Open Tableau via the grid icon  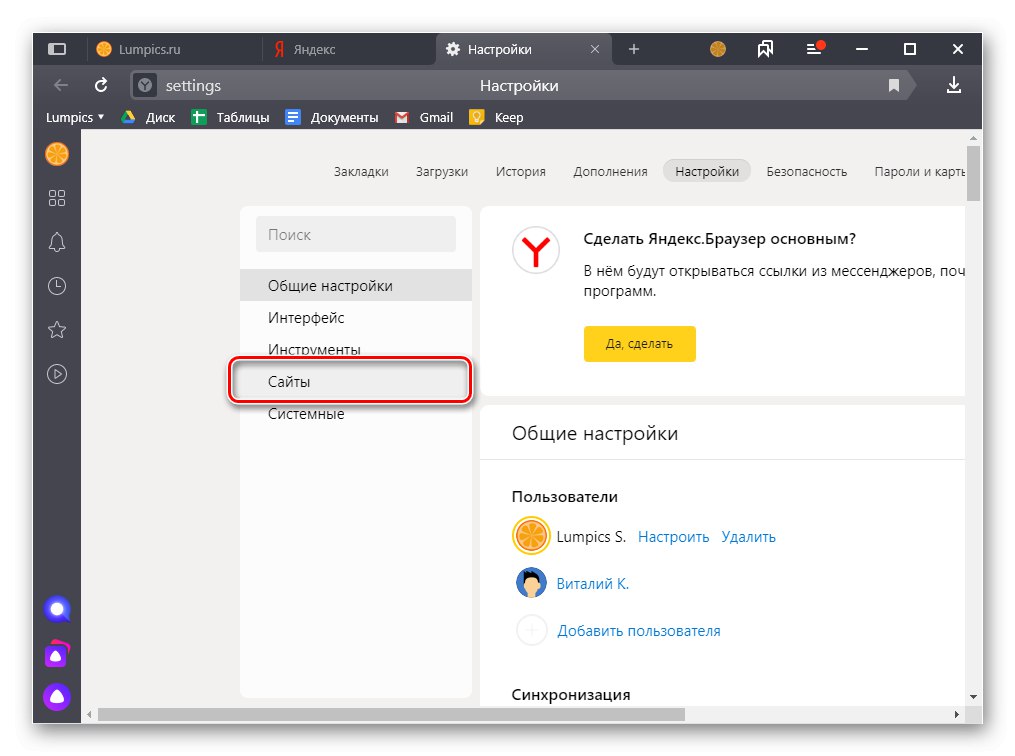pyautogui.click(x=56, y=198)
